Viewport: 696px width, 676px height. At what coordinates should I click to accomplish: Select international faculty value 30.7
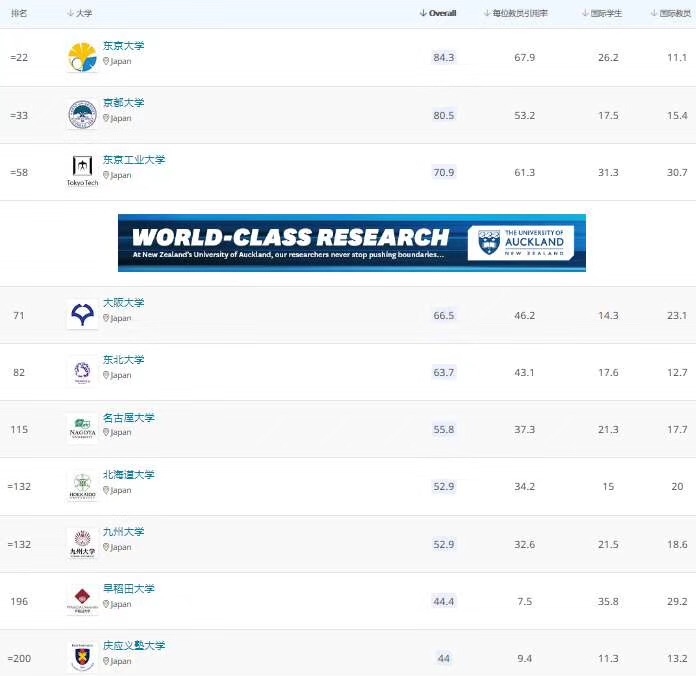(677, 172)
